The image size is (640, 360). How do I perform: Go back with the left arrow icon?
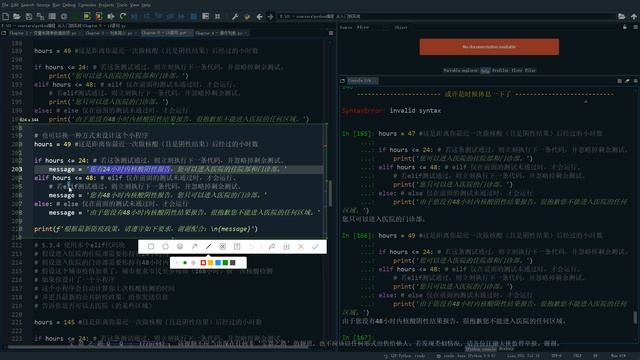click(x=259, y=16)
